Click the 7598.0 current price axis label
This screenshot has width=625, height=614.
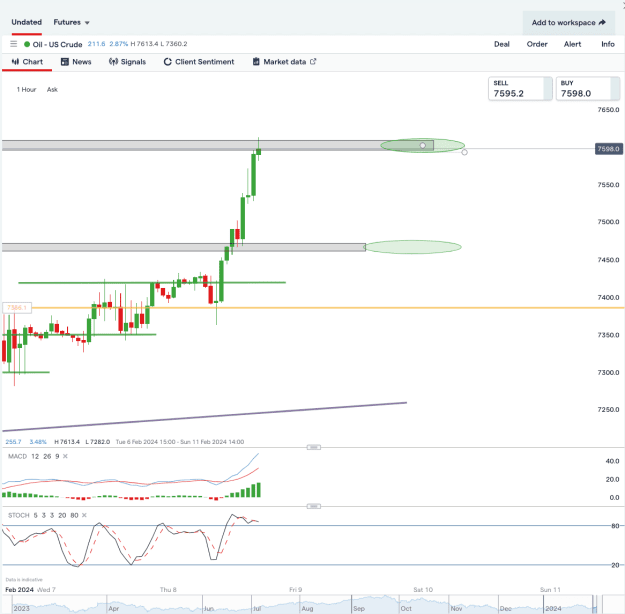pos(609,149)
